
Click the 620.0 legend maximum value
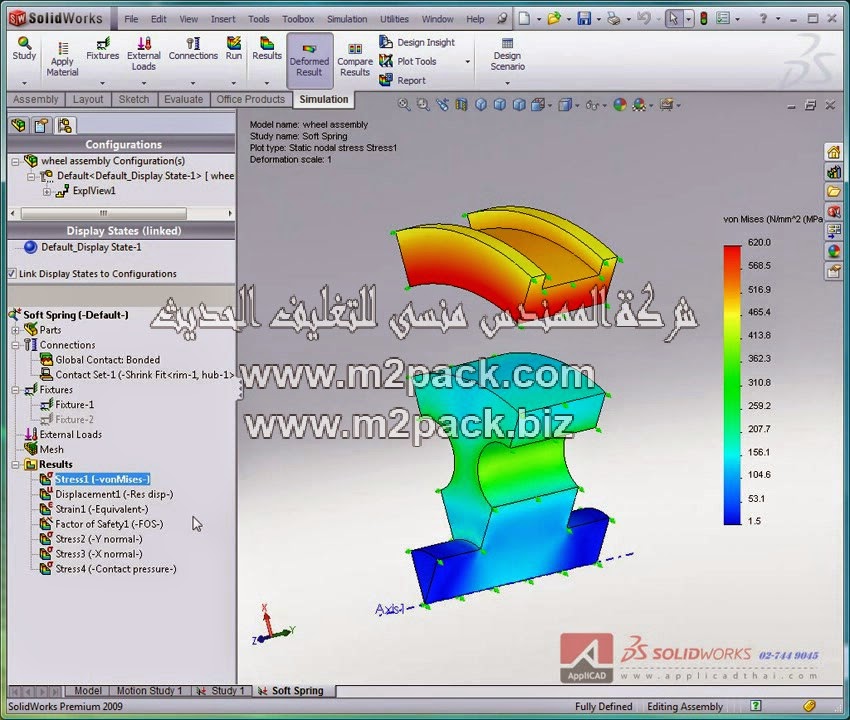coord(759,242)
